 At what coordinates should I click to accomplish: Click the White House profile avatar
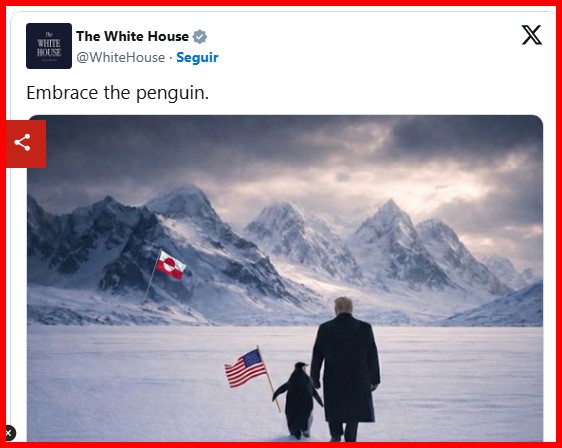pyautogui.click(x=49, y=46)
